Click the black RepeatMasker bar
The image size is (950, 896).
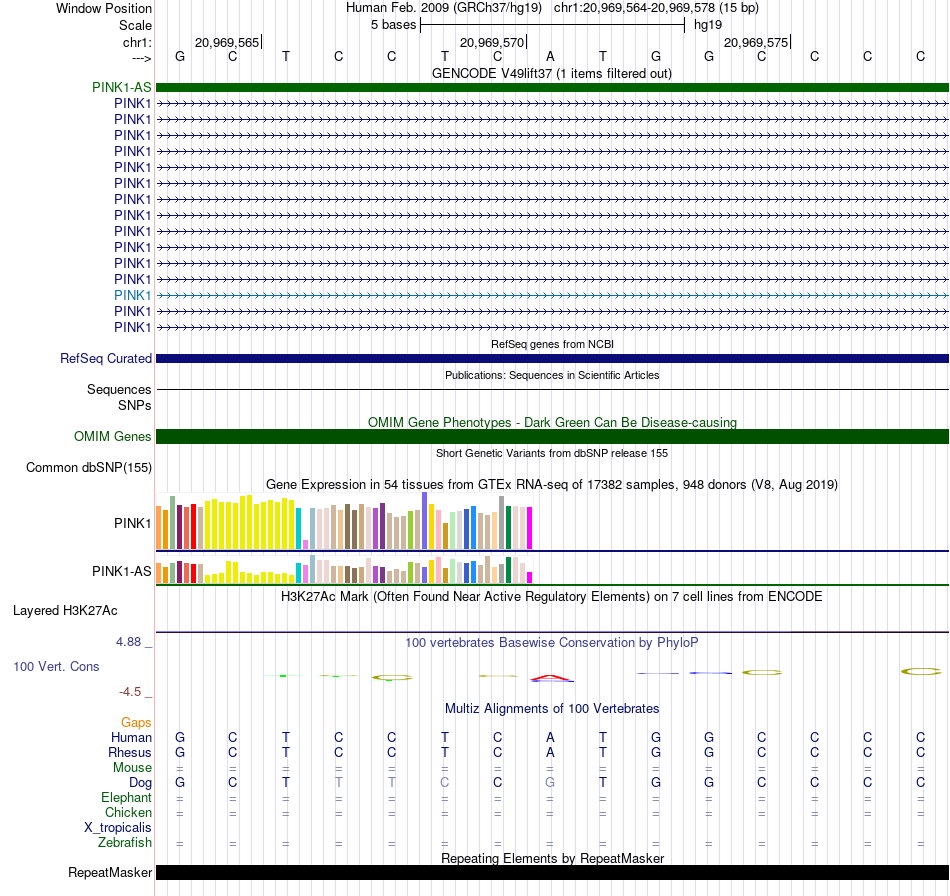(552, 872)
